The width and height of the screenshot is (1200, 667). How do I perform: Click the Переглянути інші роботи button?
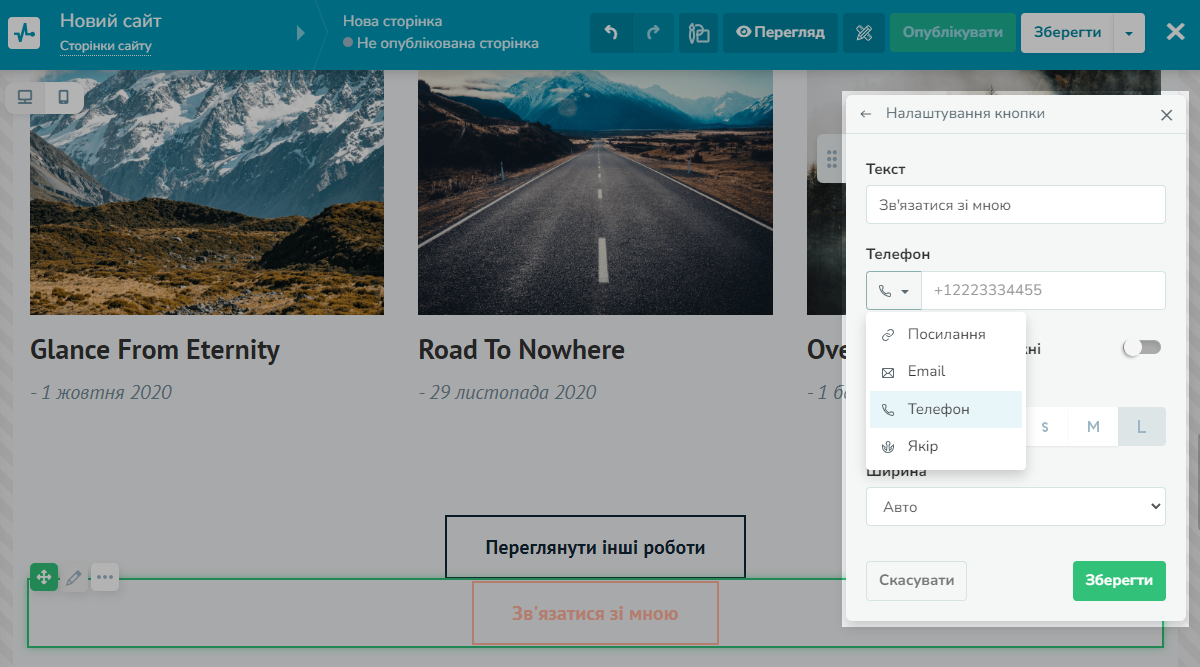click(x=595, y=547)
